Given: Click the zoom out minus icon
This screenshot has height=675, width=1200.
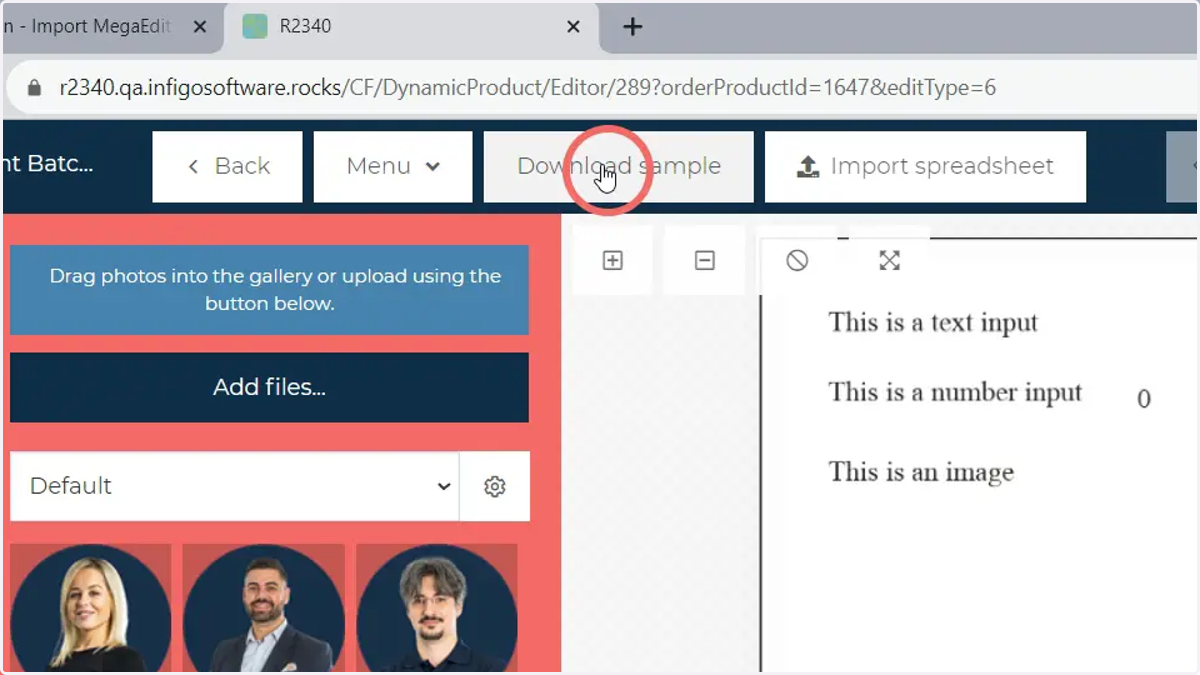Looking at the screenshot, I should coord(705,261).
